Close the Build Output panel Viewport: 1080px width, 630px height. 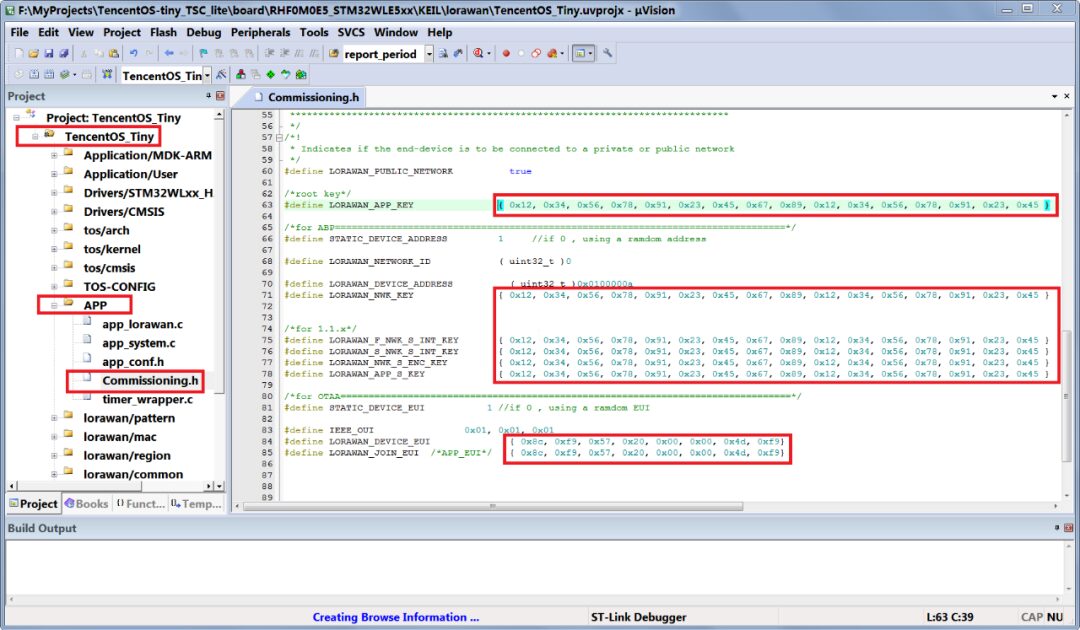click(1068, 527)
